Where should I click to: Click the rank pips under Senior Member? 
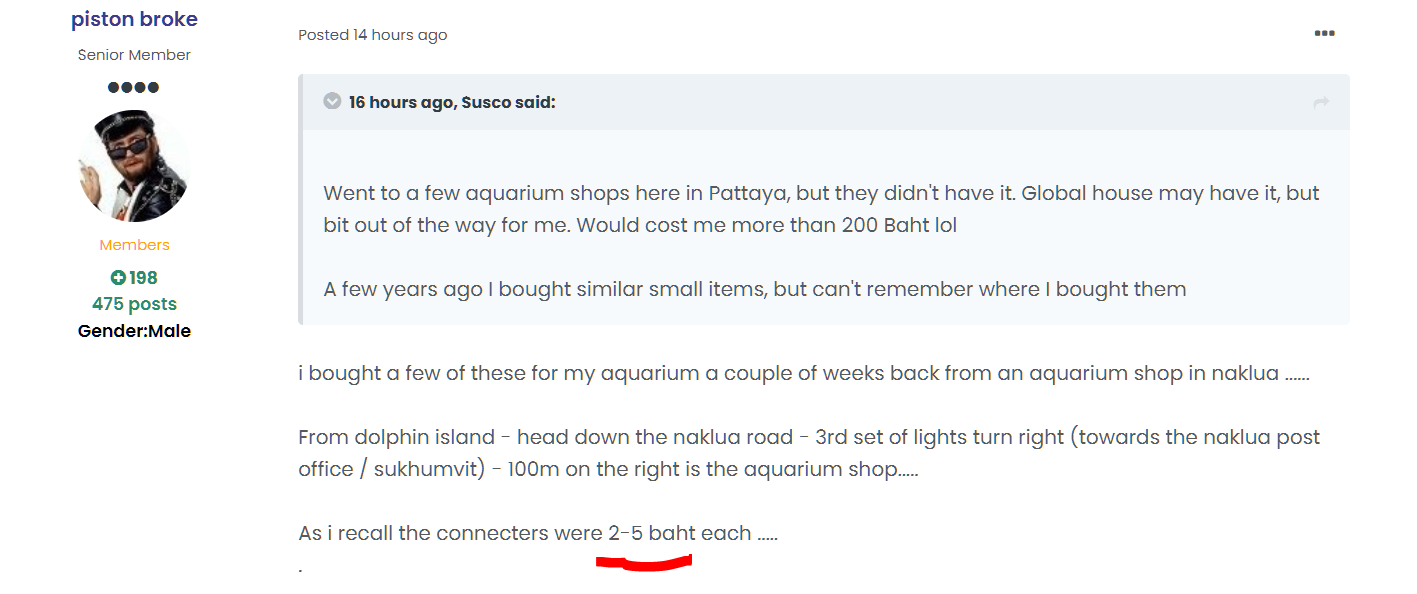tap(133, 87)
